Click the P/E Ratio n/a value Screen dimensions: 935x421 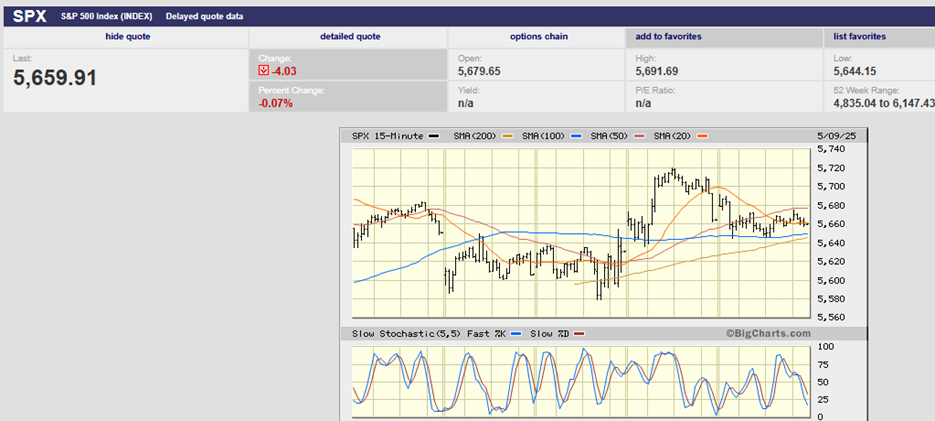[x=643, y=103]
